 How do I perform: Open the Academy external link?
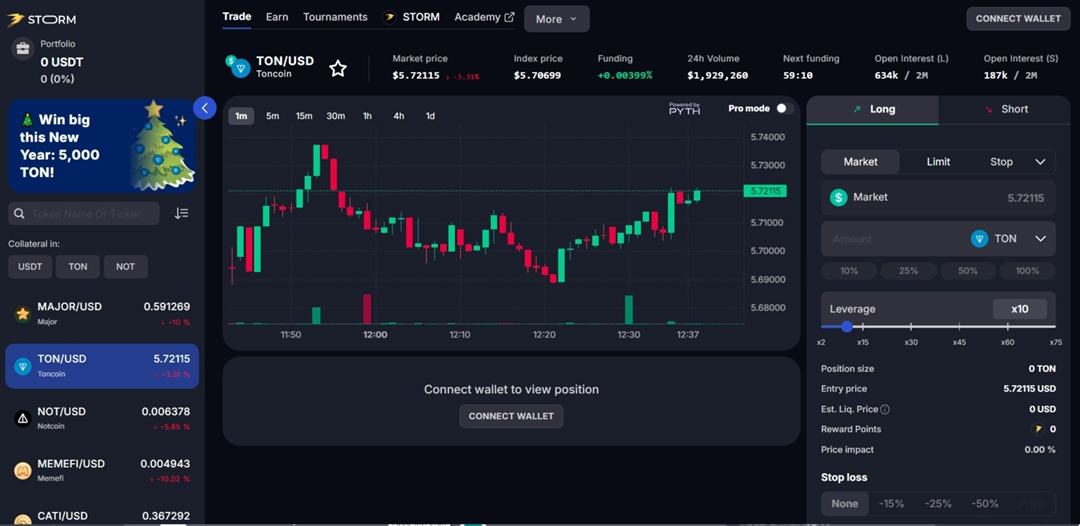484,17
